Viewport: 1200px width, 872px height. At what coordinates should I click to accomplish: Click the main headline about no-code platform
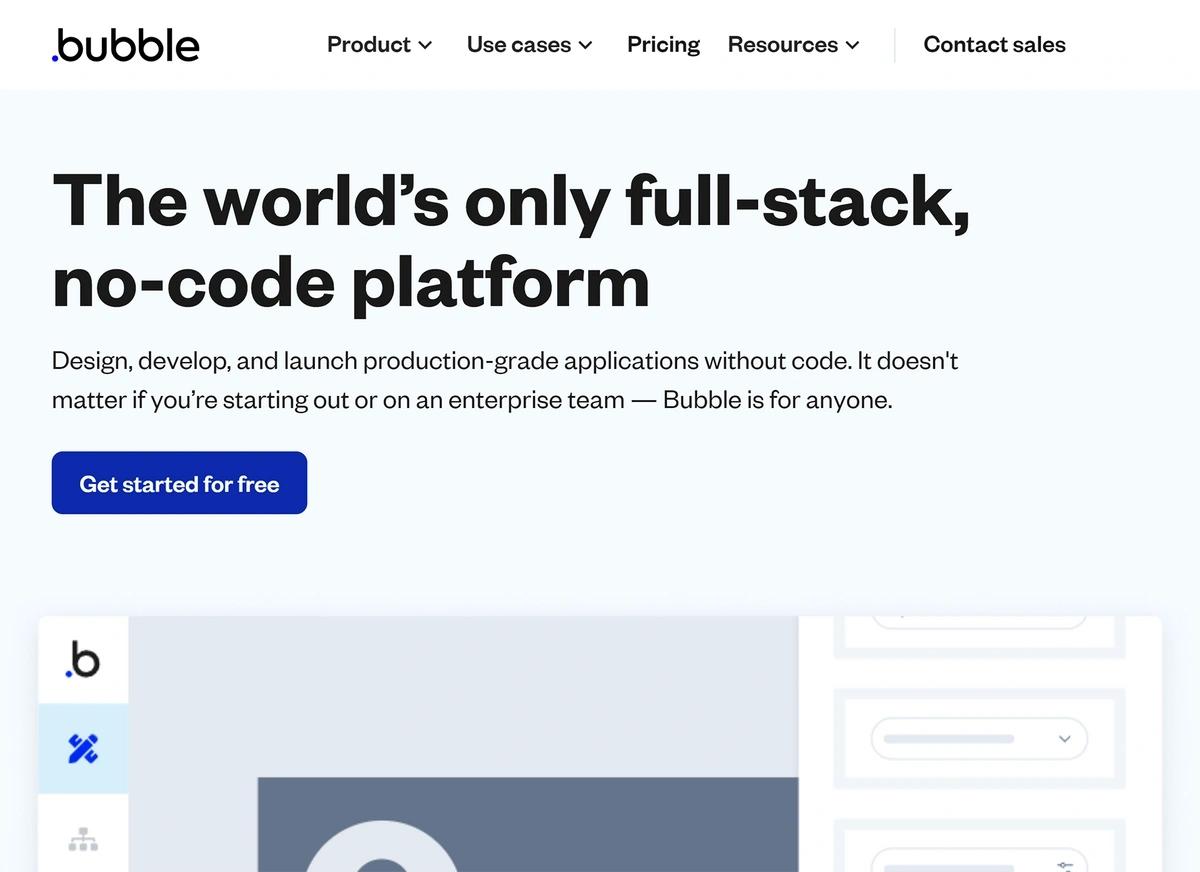[x=510, y=240]
